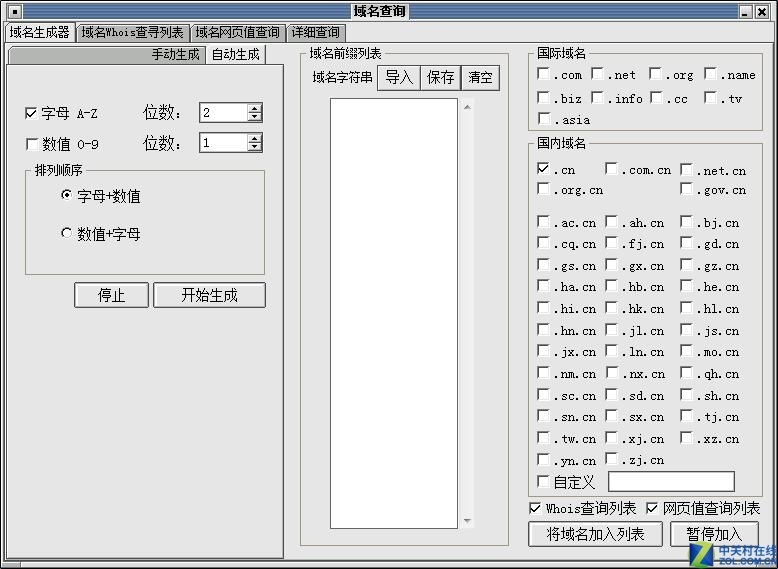
Task: Toggle 数值 0-9 checkbox
Action: [31, 144]
